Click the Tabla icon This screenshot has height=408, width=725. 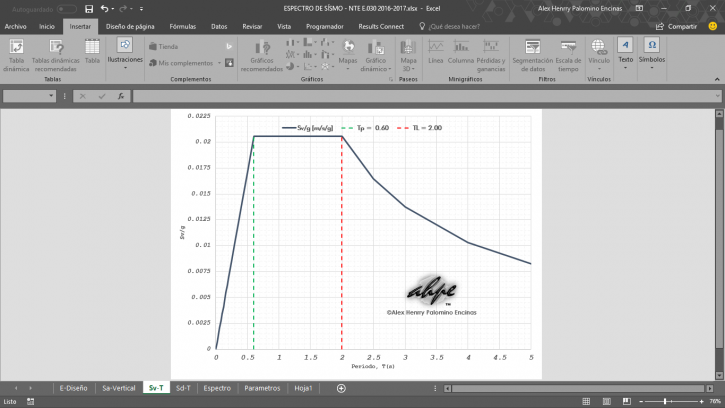click(92, 52)
